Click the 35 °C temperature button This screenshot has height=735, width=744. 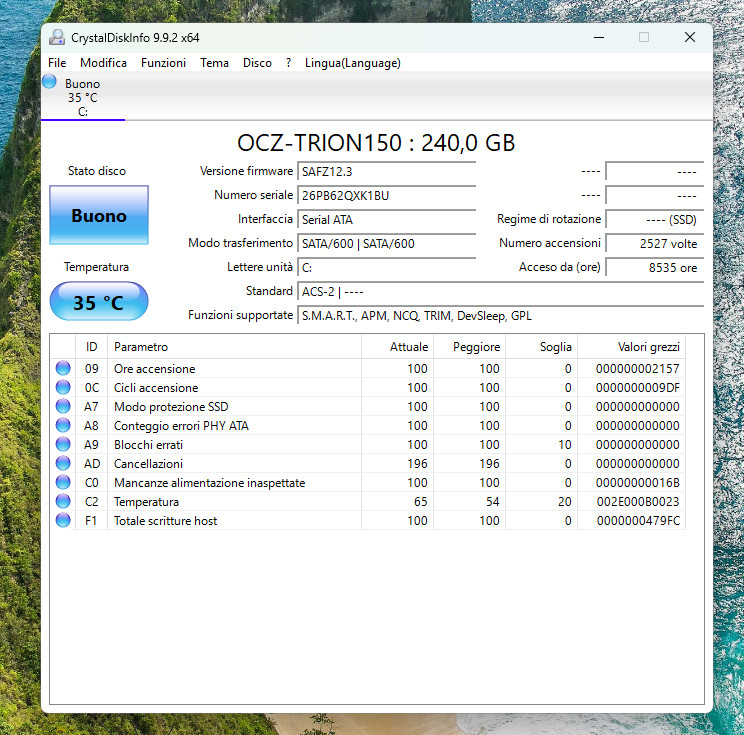coord(99,302)
